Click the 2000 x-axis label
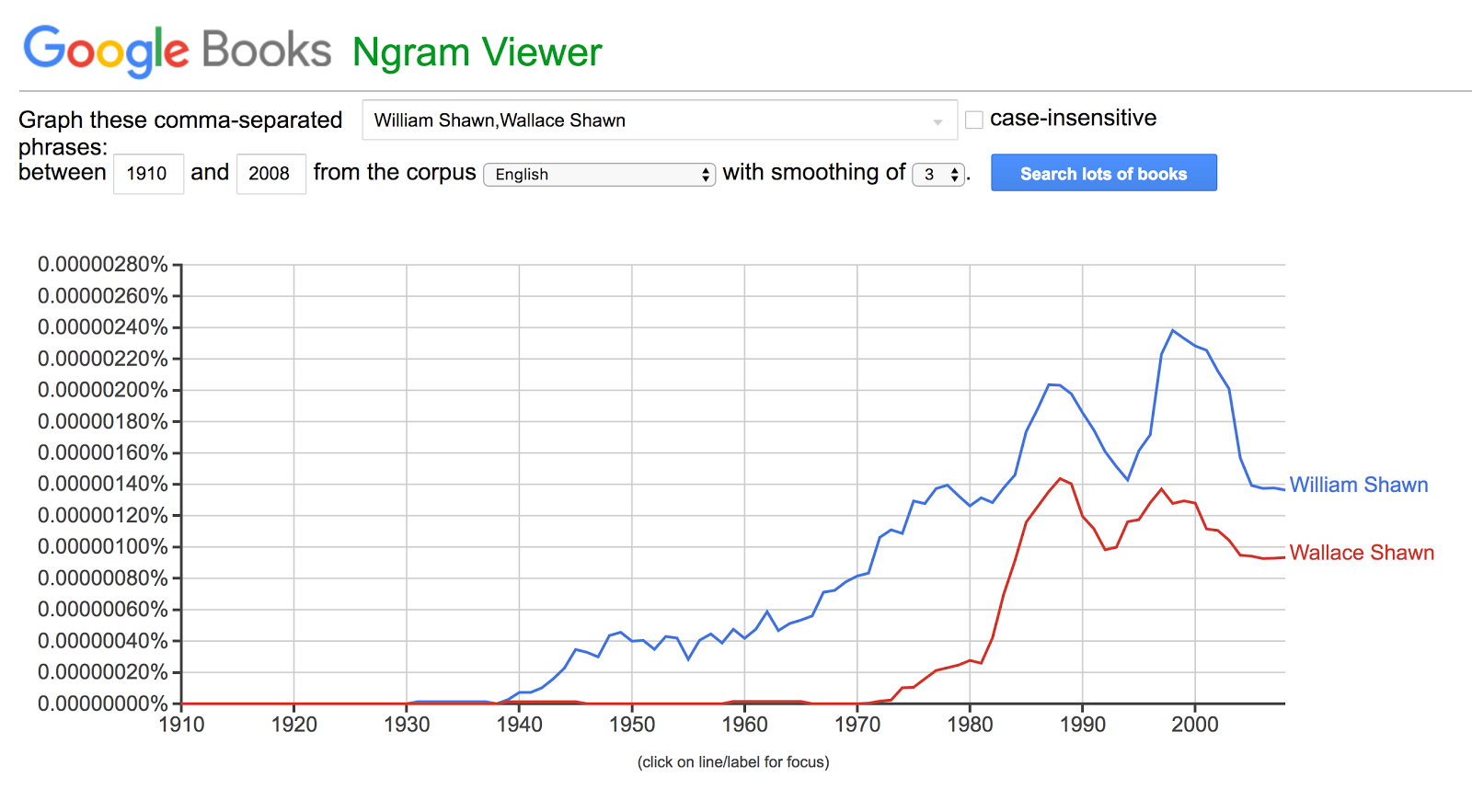The height and width of the screenshot is (812, 1472). 1195,725
